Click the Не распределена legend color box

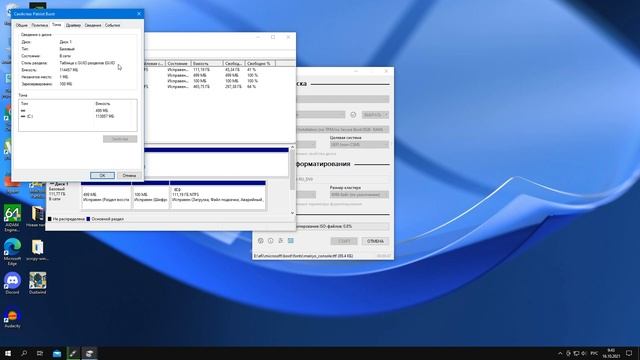coord(50,219)
